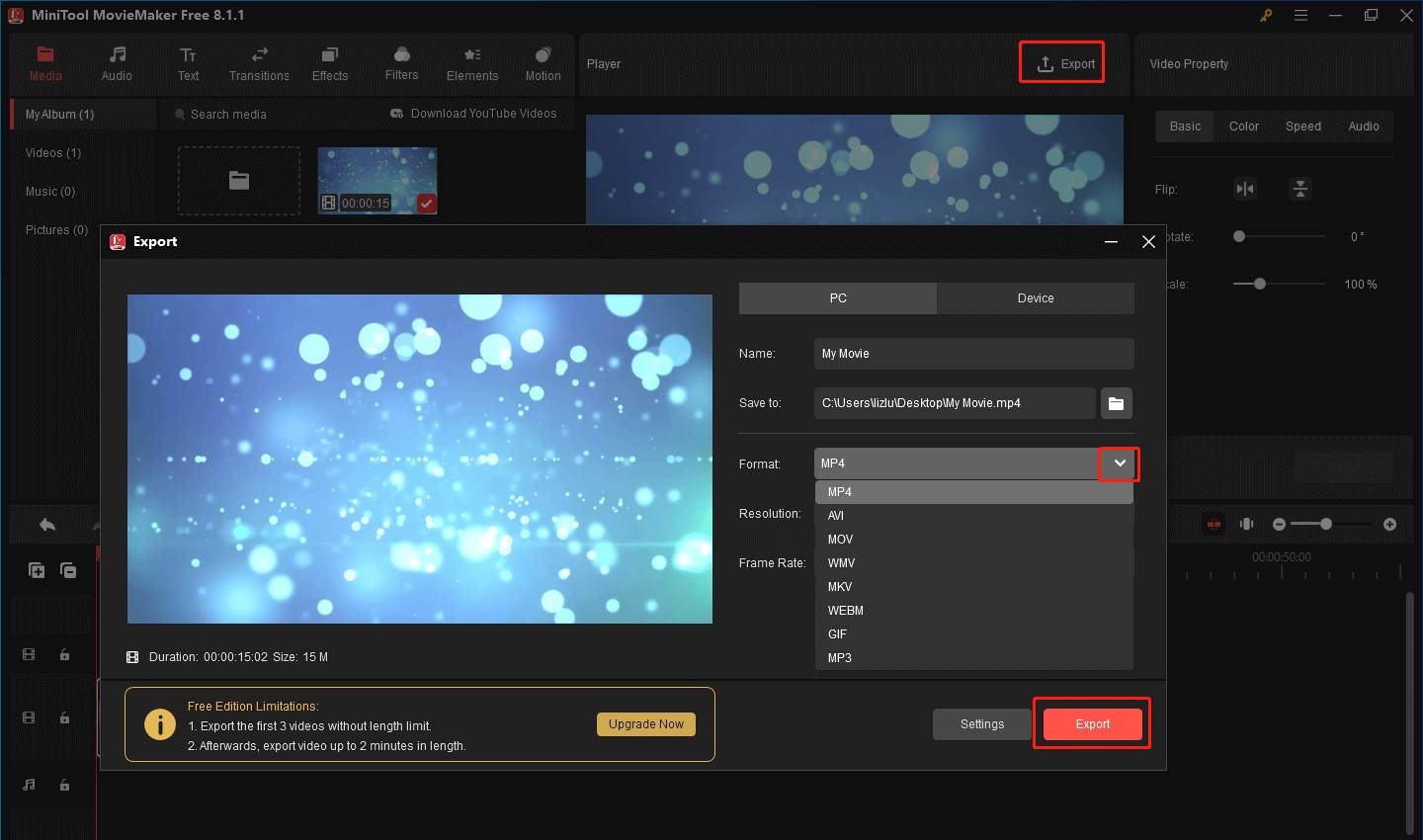This screenshot has height=840, width=1423.
Task: Open the hamburger menu in the title bar
Action: coord(1300,15)
